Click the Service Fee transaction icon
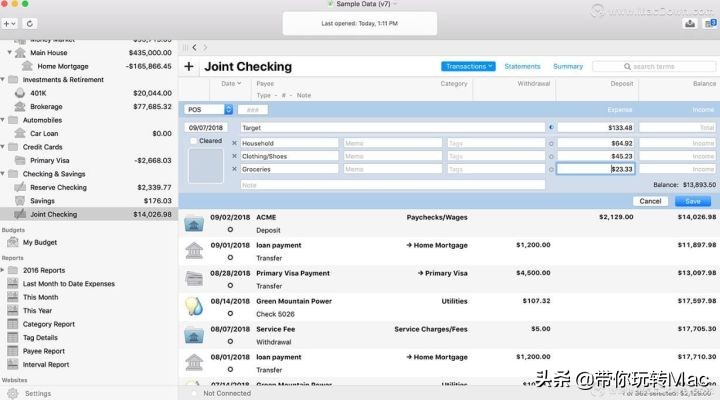 coord(194,335)
